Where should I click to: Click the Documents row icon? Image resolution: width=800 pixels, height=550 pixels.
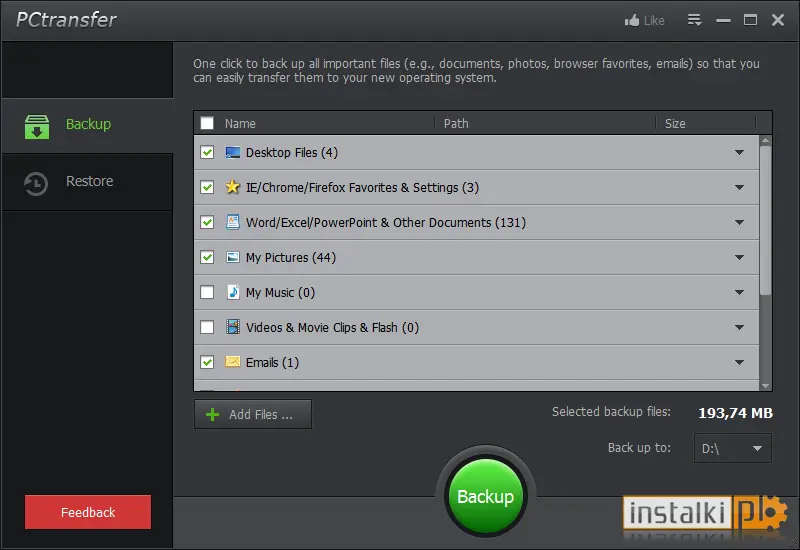pyautogui.click(x=233, y=222)
